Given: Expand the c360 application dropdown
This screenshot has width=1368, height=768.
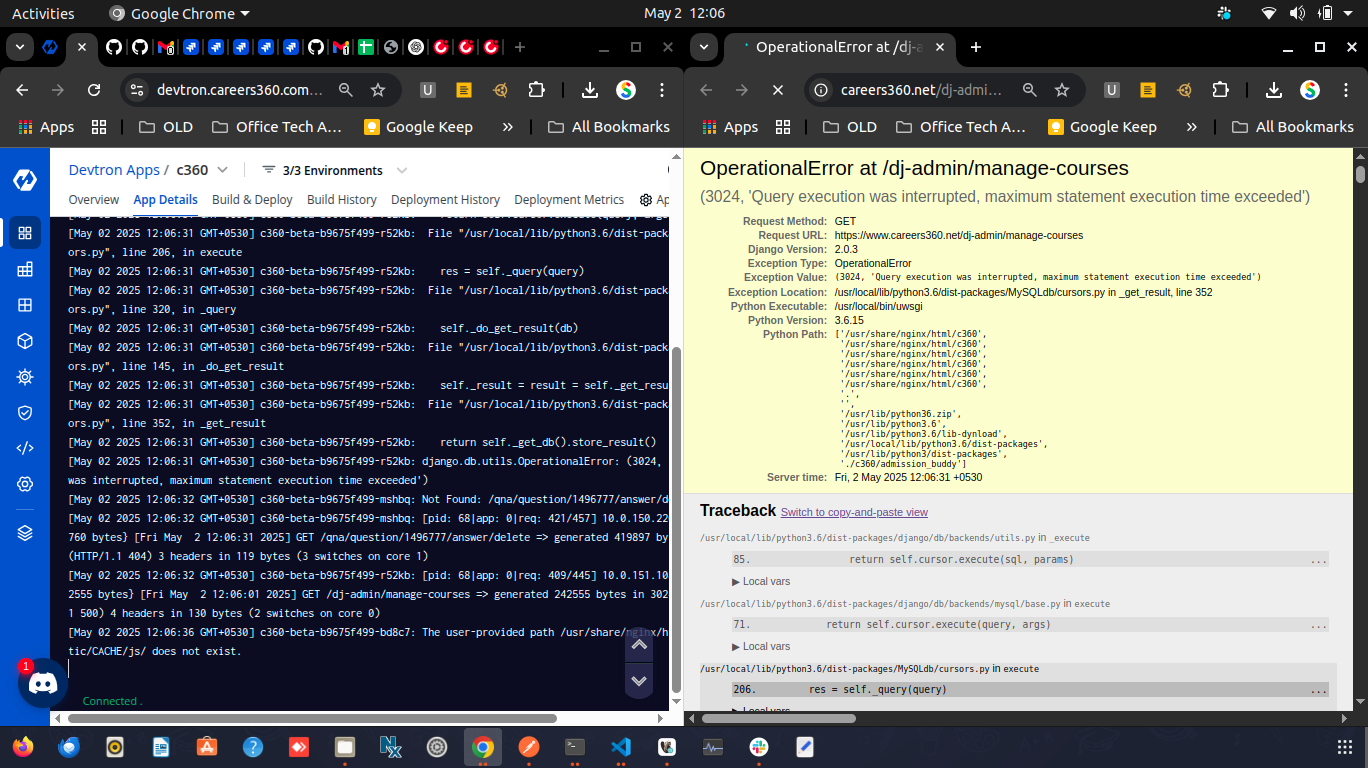Looking at the screenshot, I should tap(222, 170).
